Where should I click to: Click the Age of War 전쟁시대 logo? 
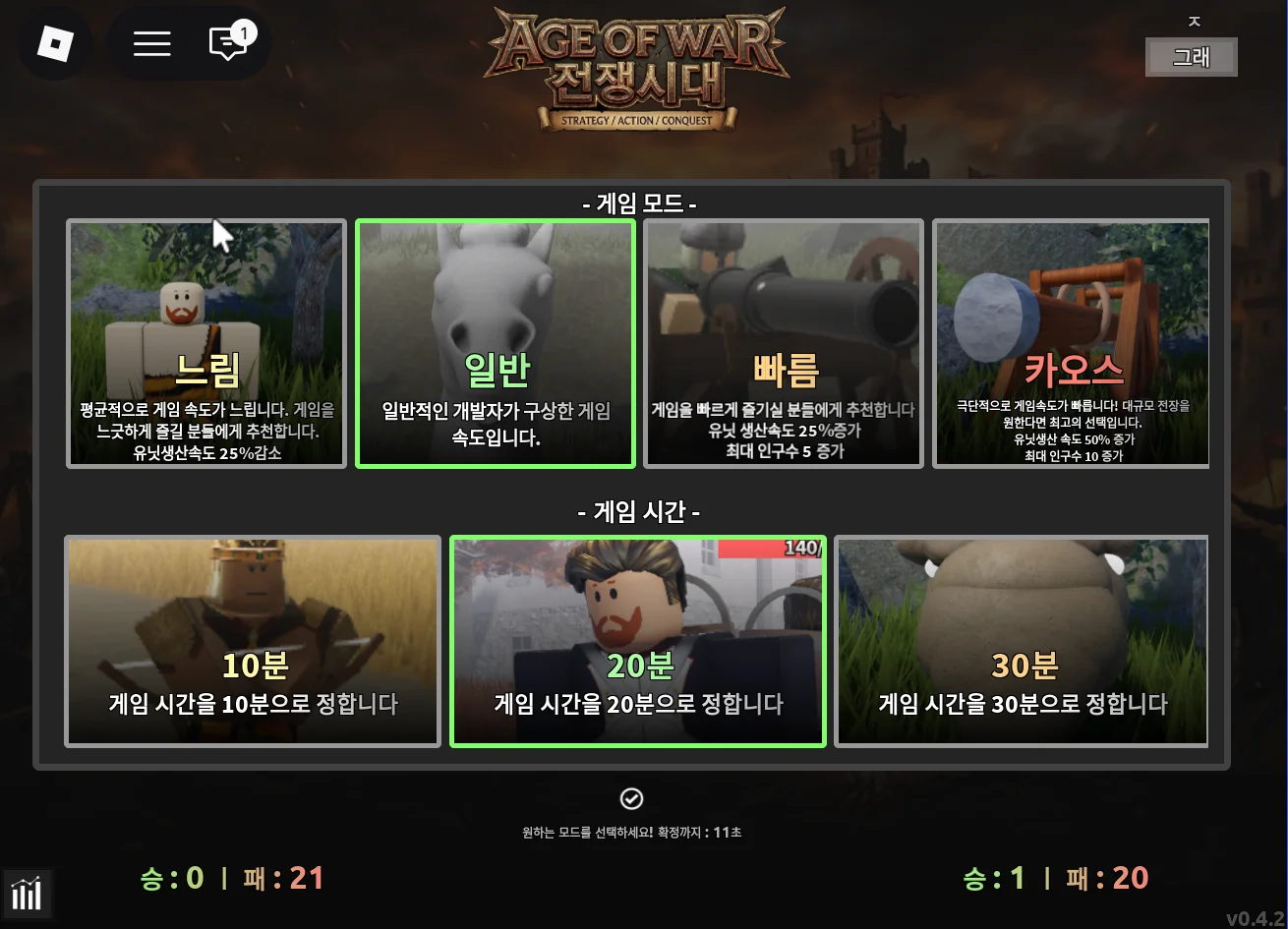[635, 68]
